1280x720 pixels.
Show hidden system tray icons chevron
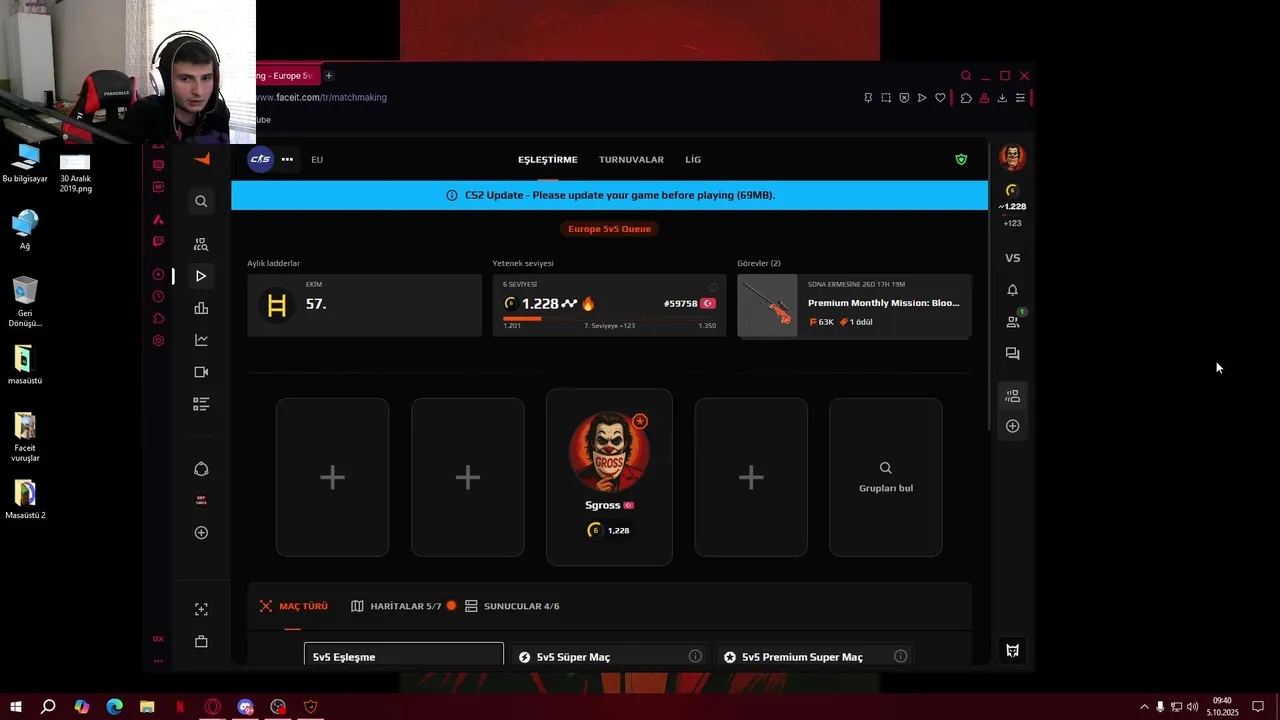1144,707
